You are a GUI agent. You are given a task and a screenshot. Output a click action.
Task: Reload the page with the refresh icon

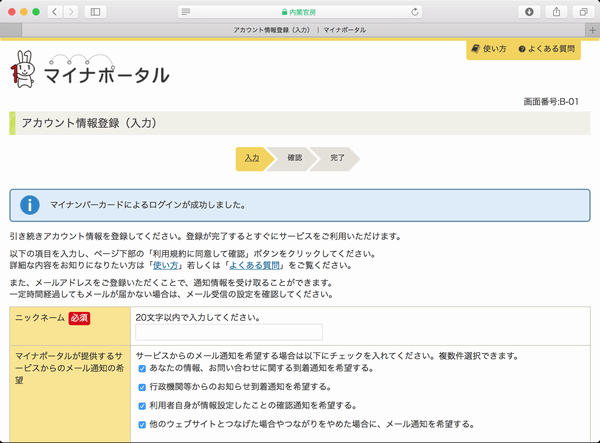click(415, 12)
